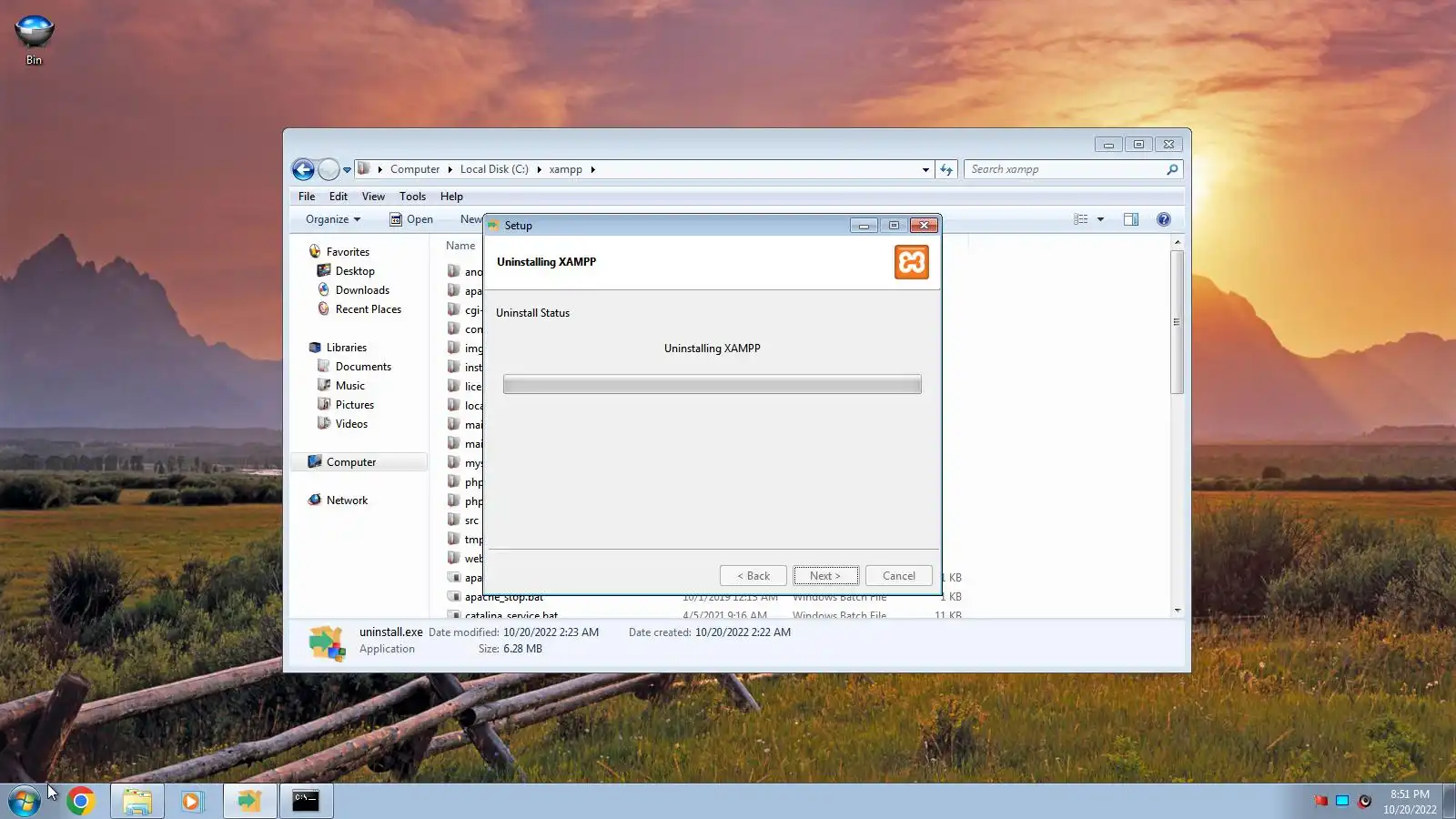Select Libraries in the navigation pane
This screenshot has width=1456, height=819.
(x=346, y=348)
